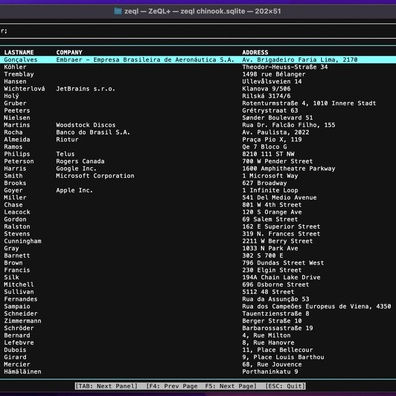Select the Zimmermann last name
396x396 pixels.
[x=23, y=321]
